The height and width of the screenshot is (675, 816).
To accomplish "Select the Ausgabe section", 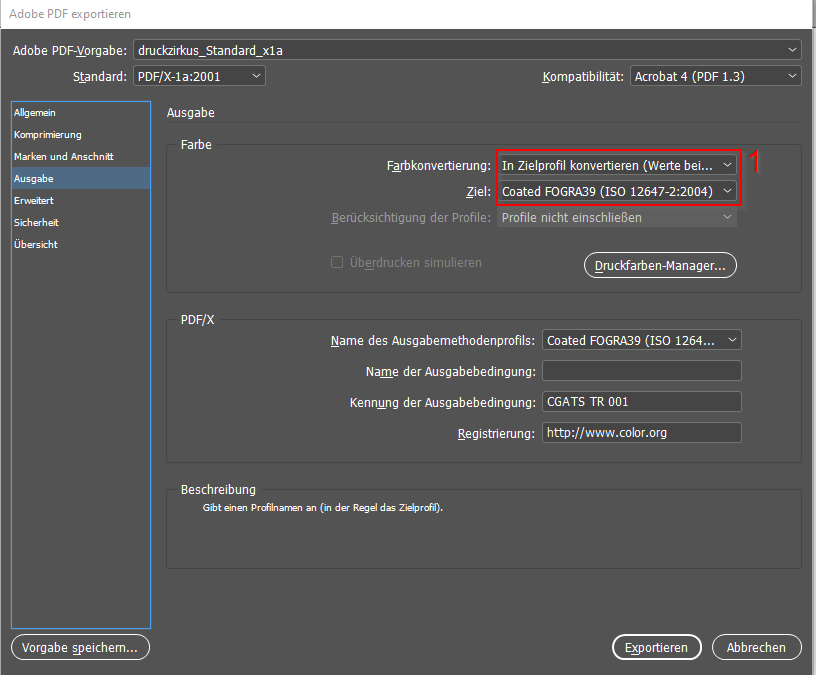I will tap(34, 179).
